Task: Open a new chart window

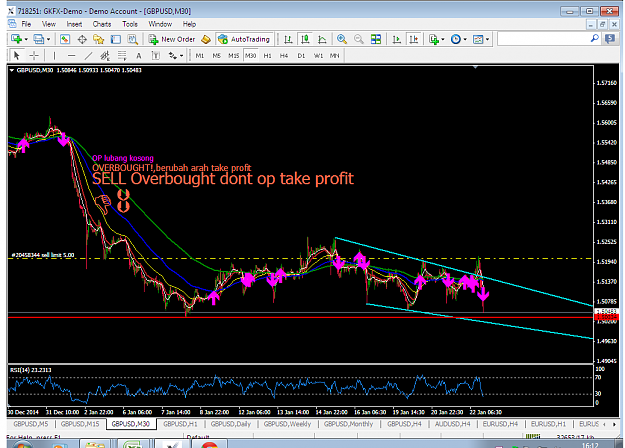Action: click(x=16, y=39)
